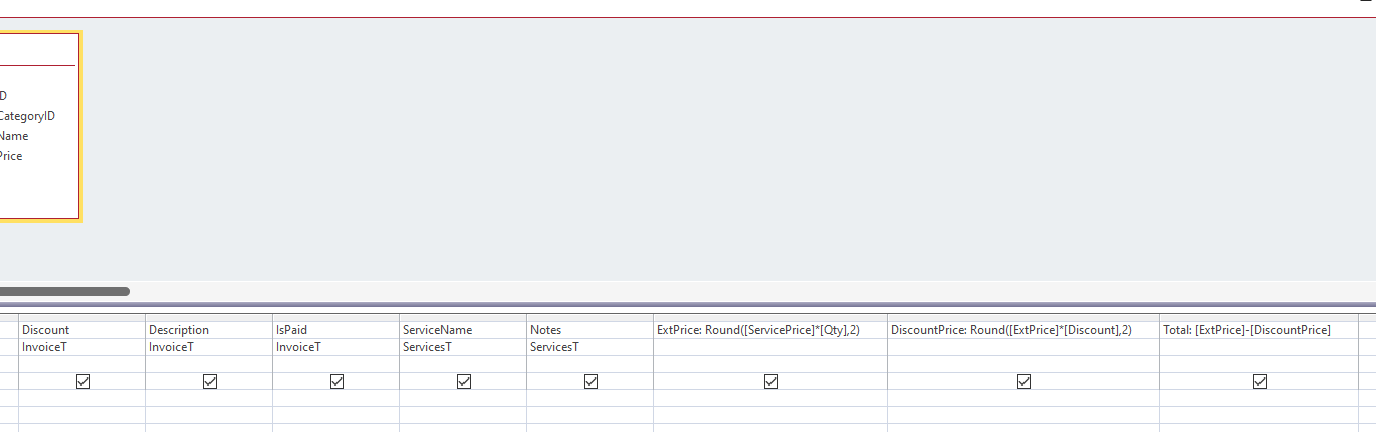Viewport: 1376px width, 432px height.
Task: Uncheck Show box under Notes column
Action: pyautogui.click(x=591, y=381)
